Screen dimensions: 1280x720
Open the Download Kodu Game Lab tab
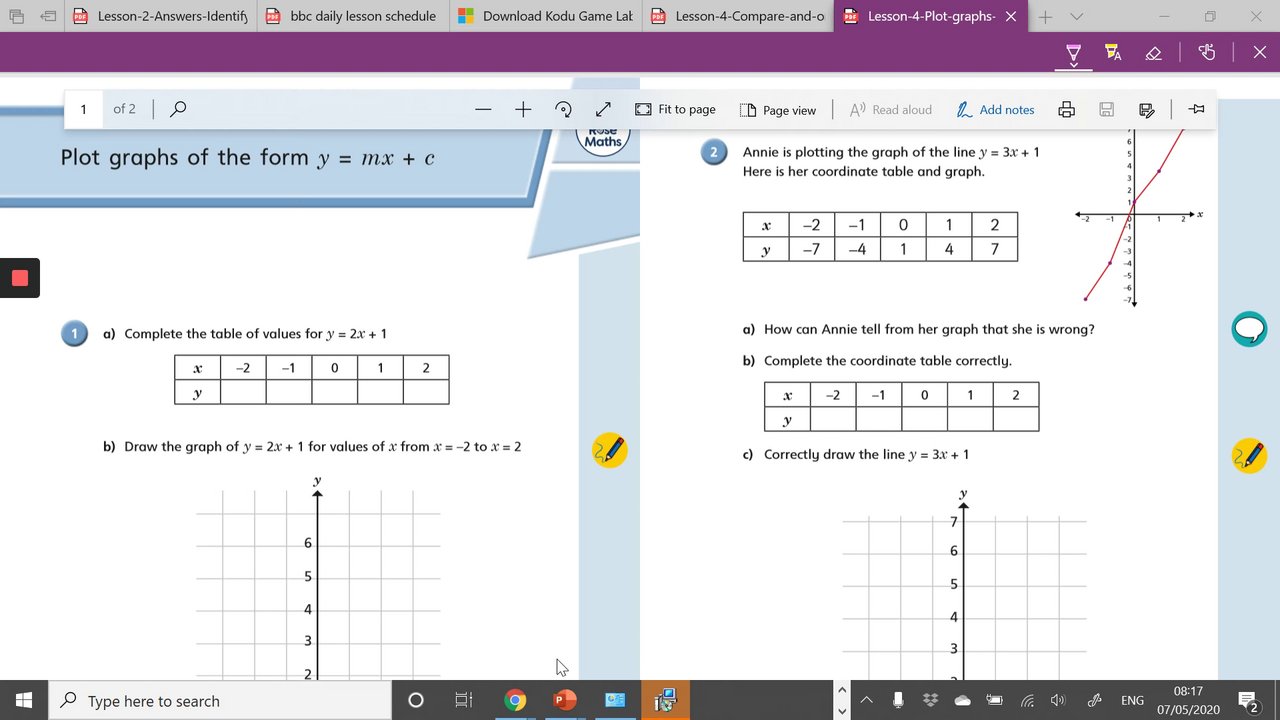545,16
